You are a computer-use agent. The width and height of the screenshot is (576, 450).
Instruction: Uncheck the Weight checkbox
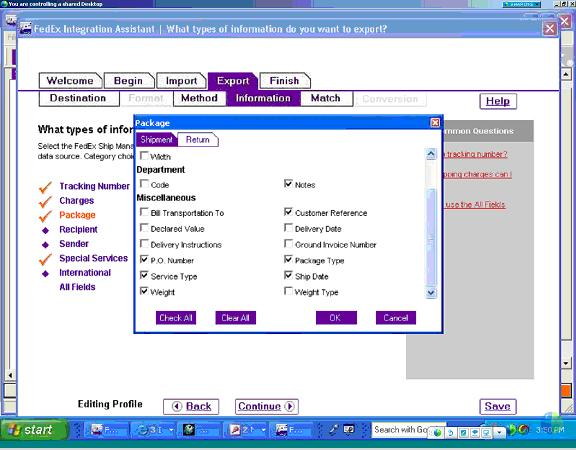tap(145, 291)
